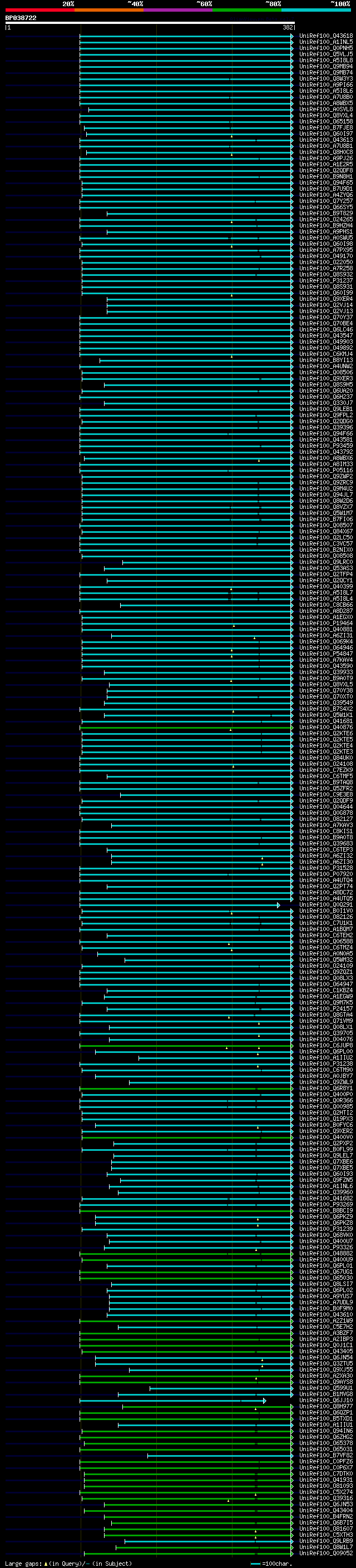The width and height of the screenshot is (356, 1568).
Task: Select the UniRef100_C8KIS1 label
Action: tap(326, 832)
